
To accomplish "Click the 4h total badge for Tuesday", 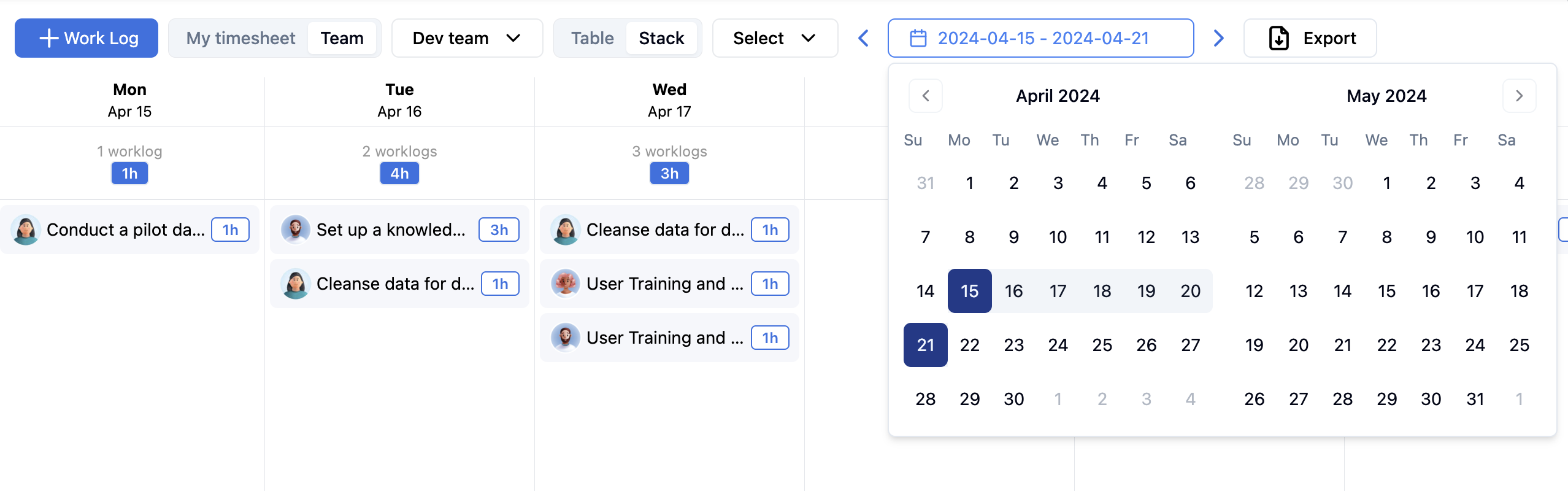I will (x=399, y=174).
